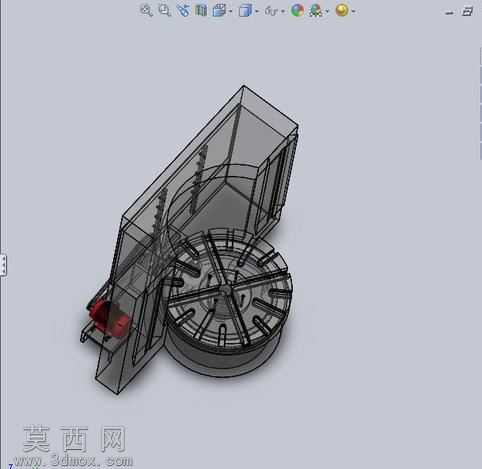Viewport: 482px width, 469px height.
Task: Click the View Settings yellow sphere icon
Action: tap(342, 10)
